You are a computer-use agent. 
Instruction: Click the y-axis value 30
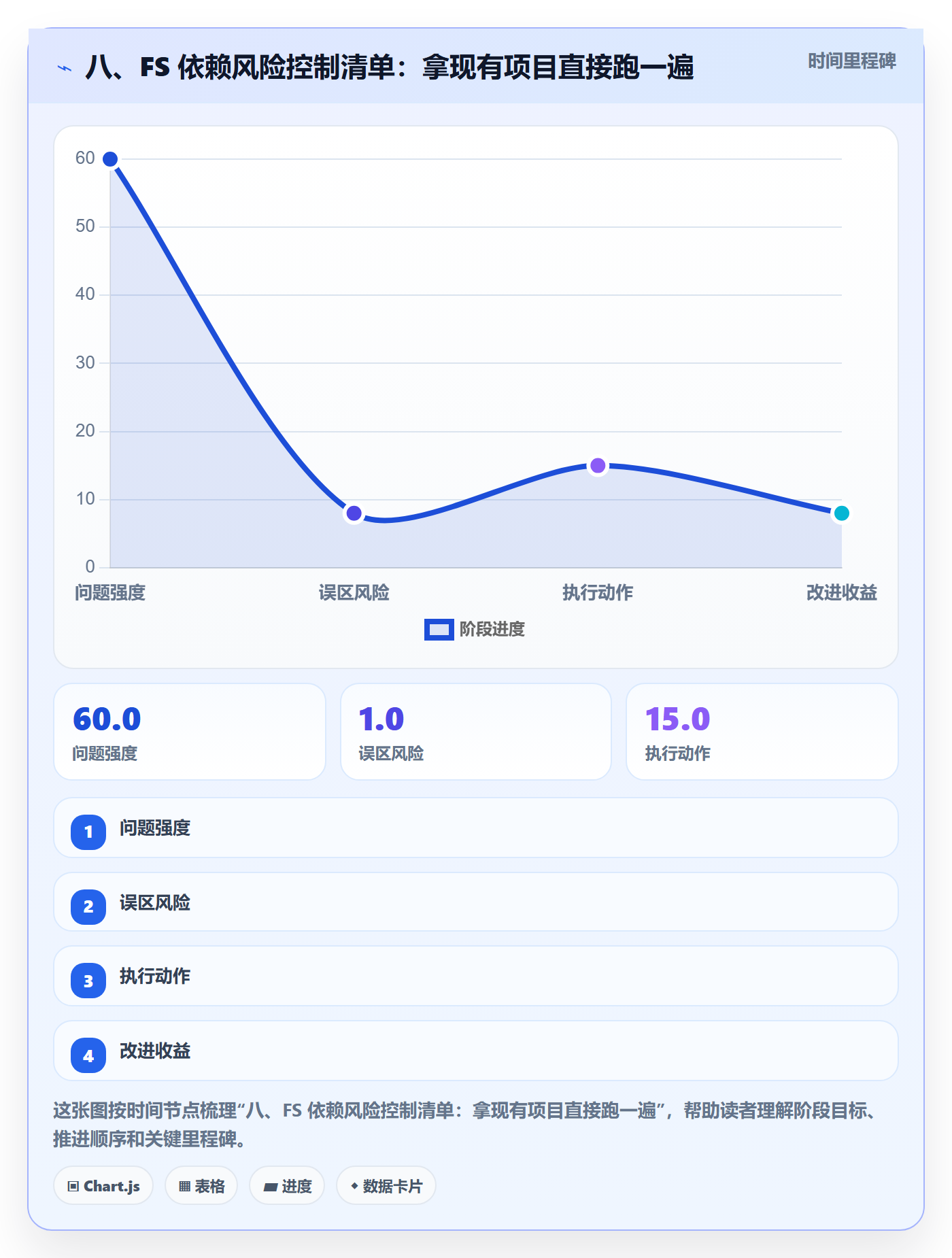[x=85, y=362]
